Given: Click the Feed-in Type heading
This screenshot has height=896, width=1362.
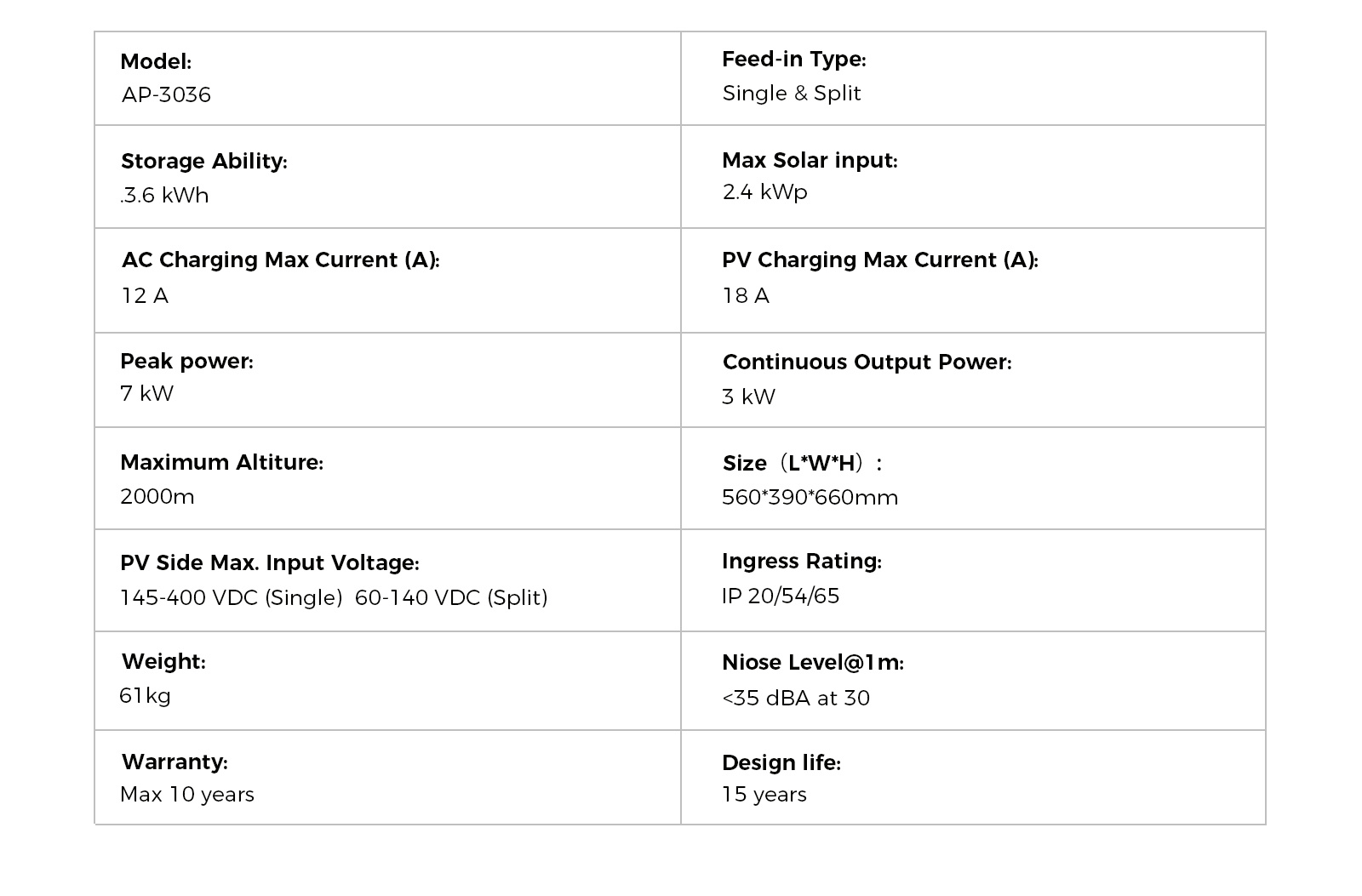Looking at the screenshot, I should (x=793, y=60).
